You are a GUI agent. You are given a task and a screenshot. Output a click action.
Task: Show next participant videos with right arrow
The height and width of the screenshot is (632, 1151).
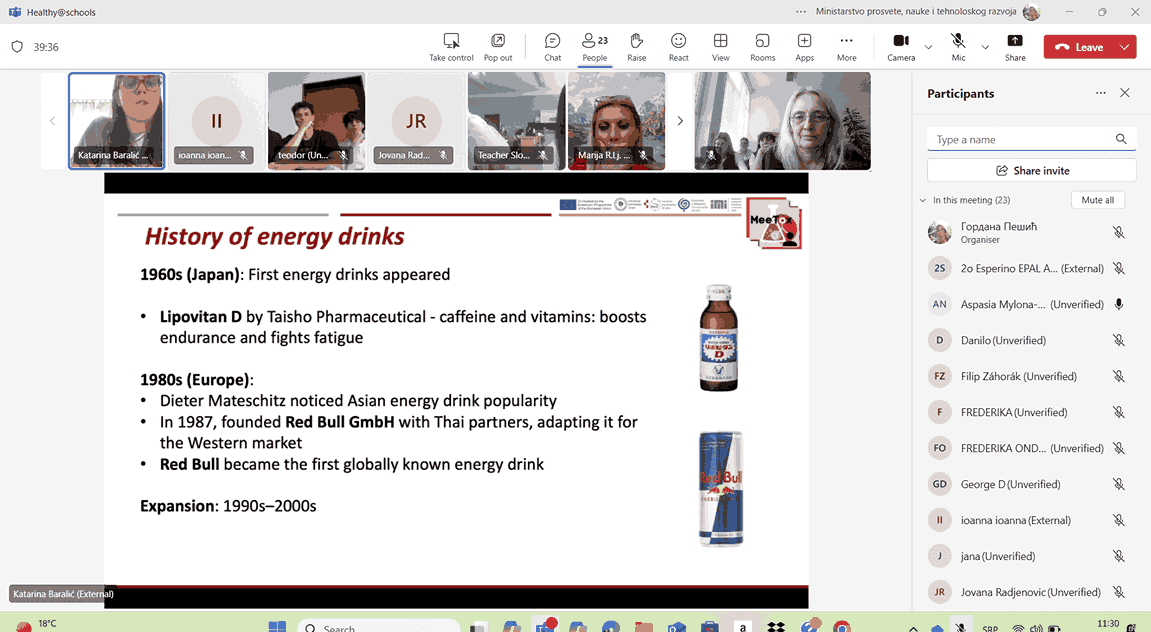coord(680,120)
